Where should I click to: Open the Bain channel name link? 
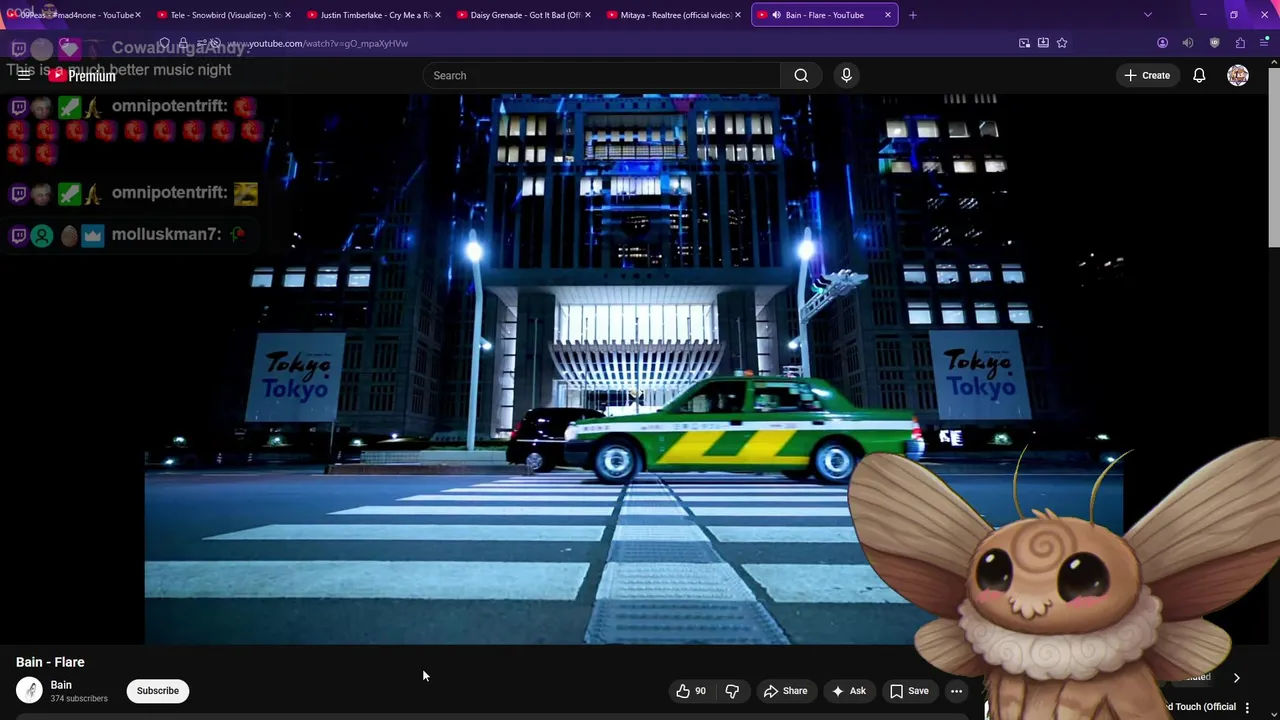pos(61,685)
